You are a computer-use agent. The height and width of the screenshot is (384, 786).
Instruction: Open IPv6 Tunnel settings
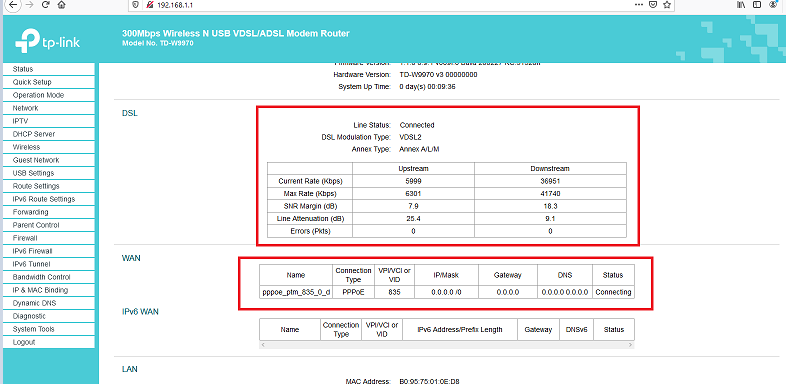(49, 264)
